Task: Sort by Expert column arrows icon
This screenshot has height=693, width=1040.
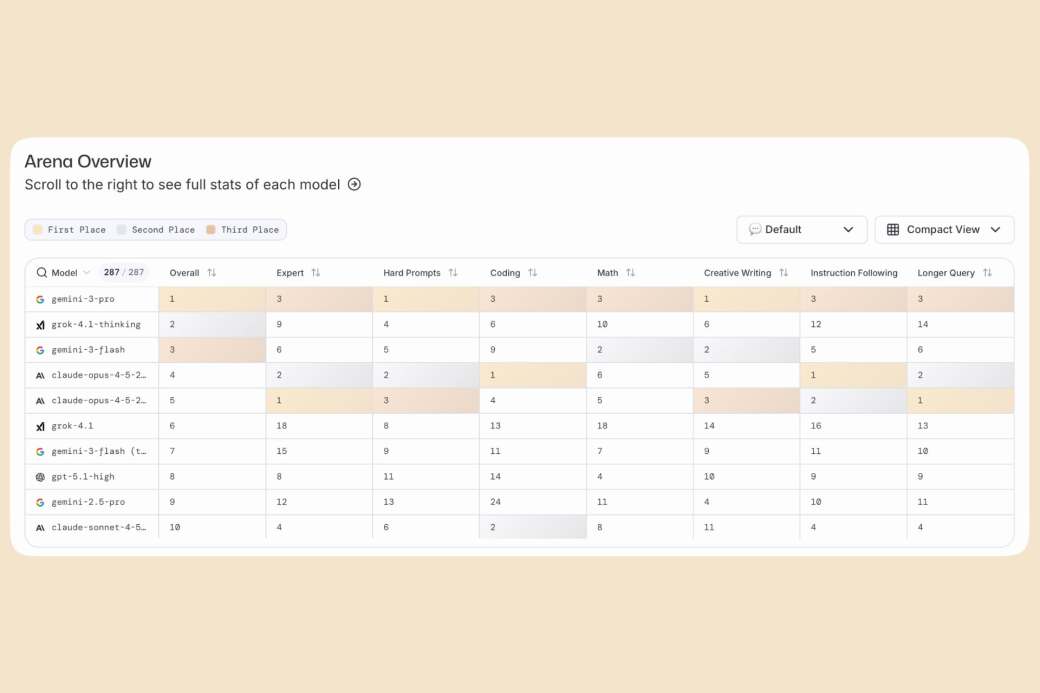Action: (316, 273)
